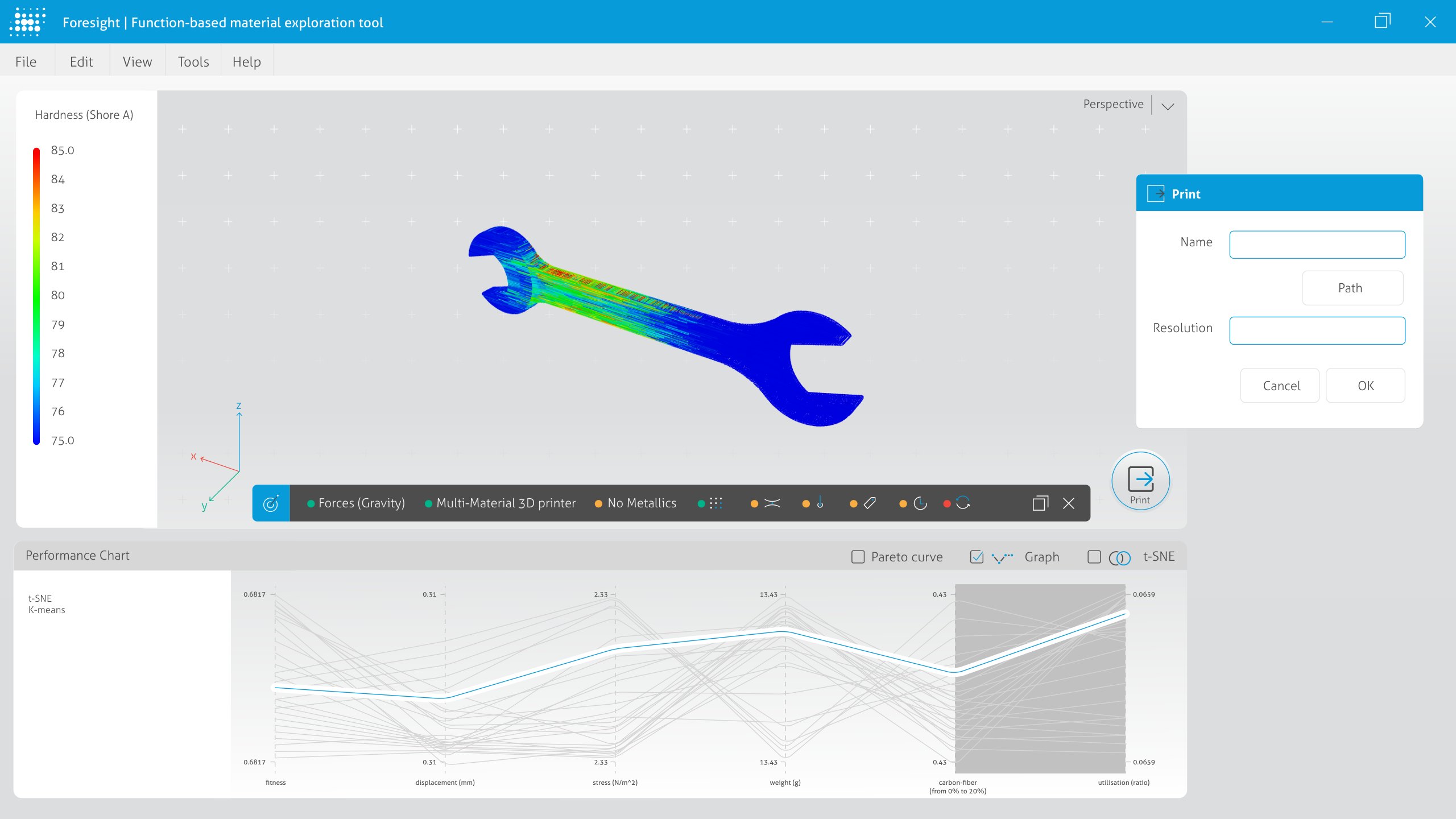Click the weight (g) axis label
Viewport: 1456px width, 819px height.
coord(785,783)
